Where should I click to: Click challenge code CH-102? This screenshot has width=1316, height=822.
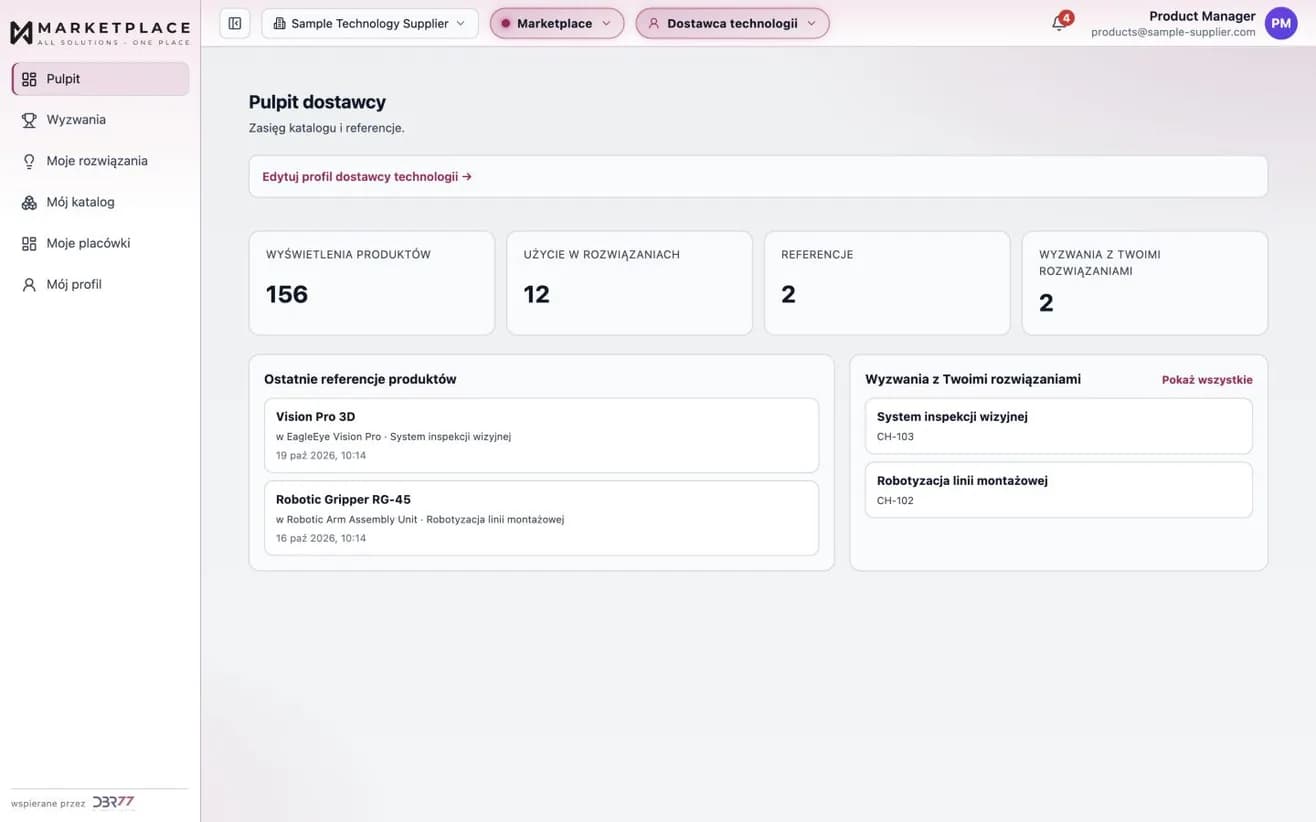(895, 501)
